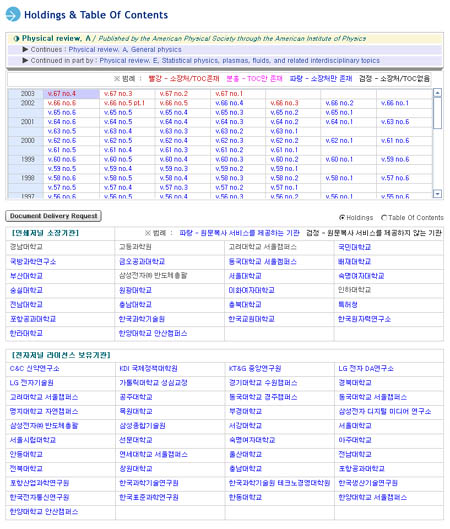Open the 울산대학교 link
The width and height of the screenshot is (450, 529).
(x=245, y=454)
